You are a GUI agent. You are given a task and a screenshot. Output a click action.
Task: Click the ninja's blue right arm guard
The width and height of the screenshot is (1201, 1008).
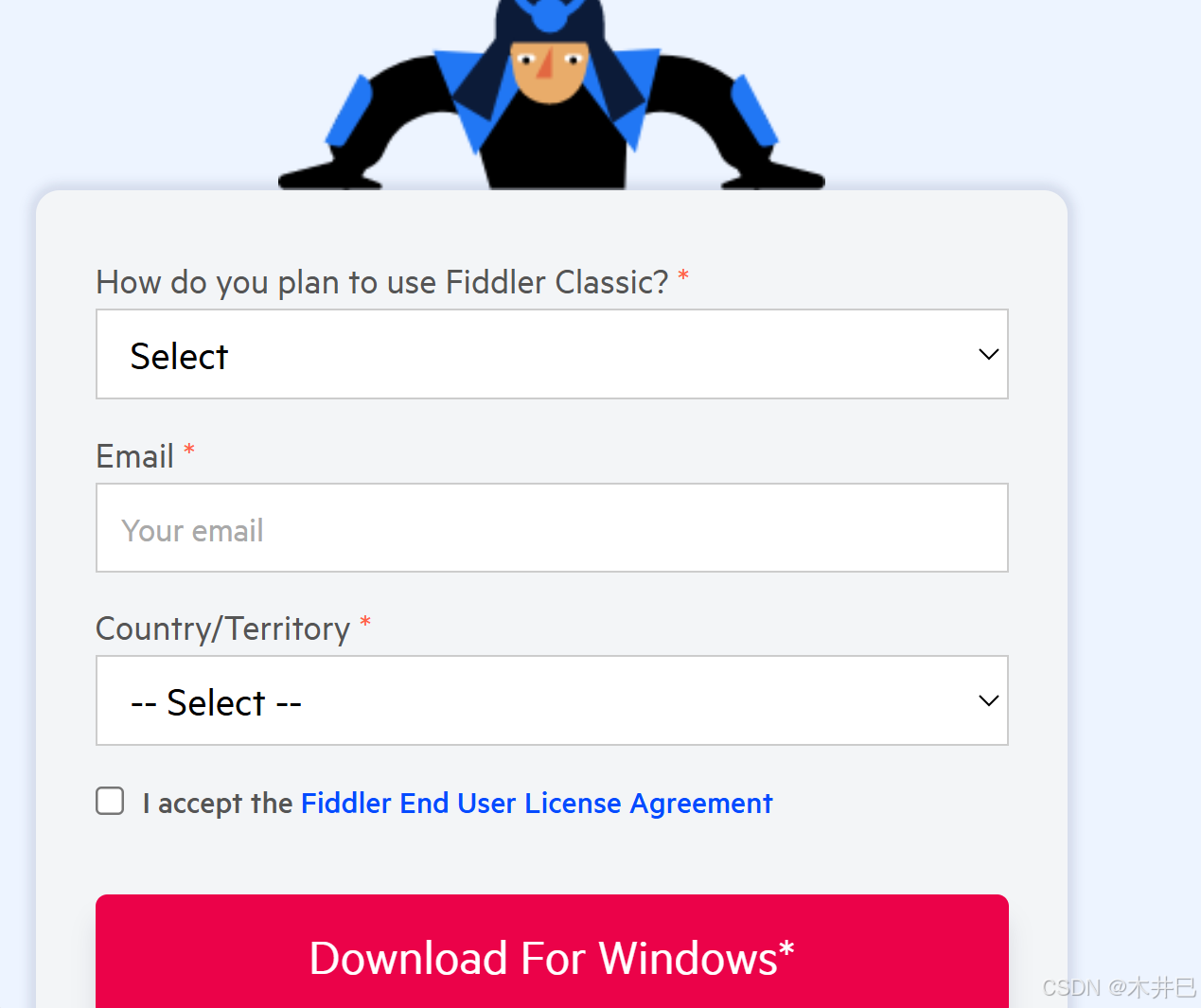click(x=754, y=112)
